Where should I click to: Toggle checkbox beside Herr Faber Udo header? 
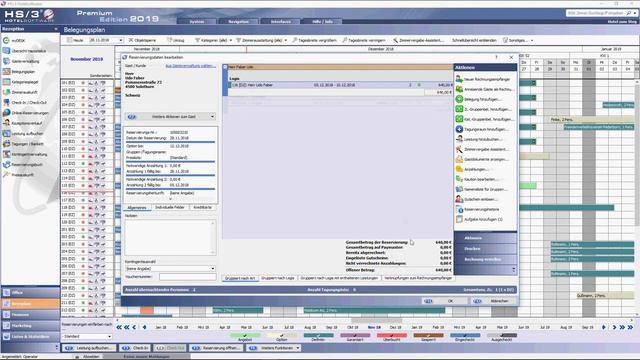point(225,67)
